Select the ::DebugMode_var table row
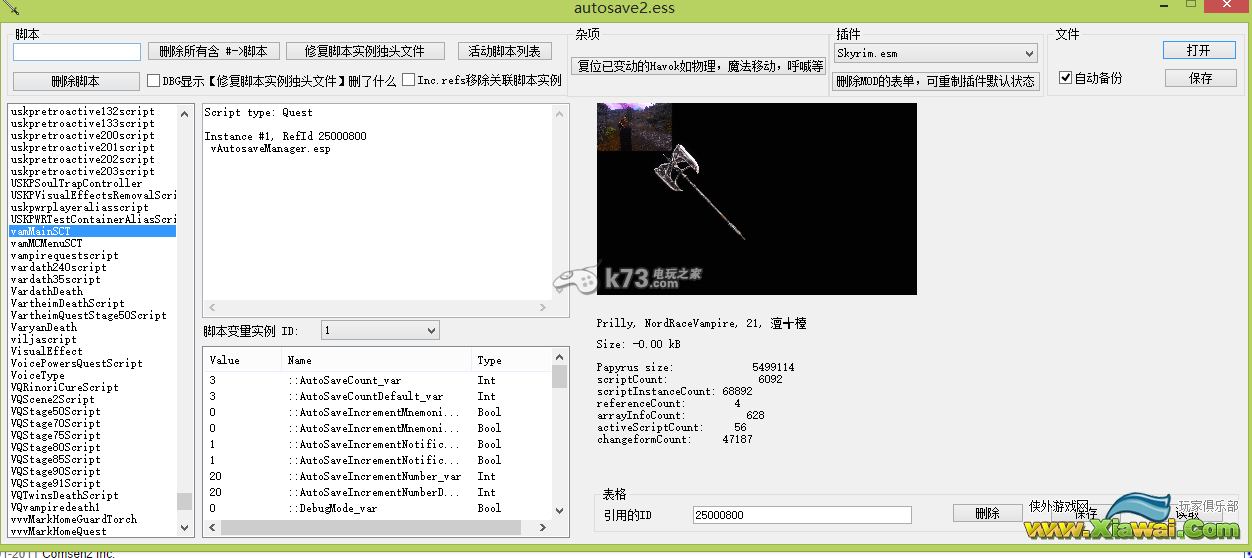 click(378, 508)
